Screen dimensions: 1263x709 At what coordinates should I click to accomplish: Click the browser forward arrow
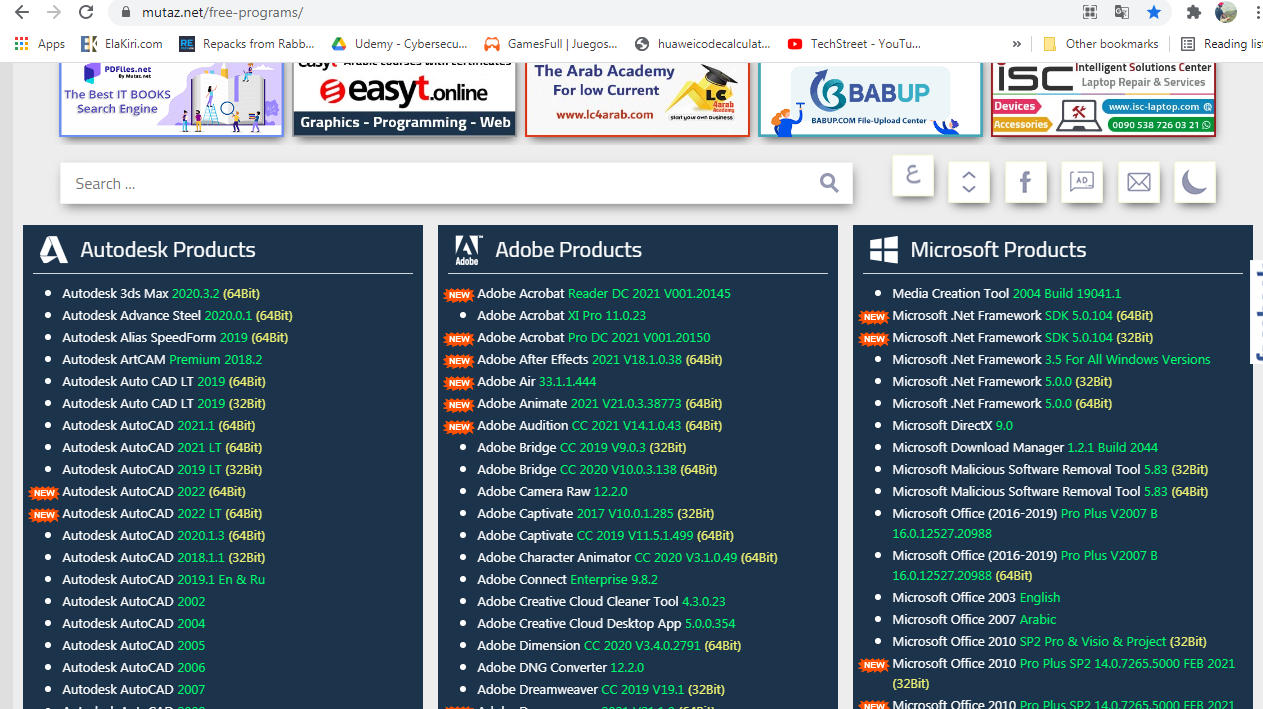[53, 13]
